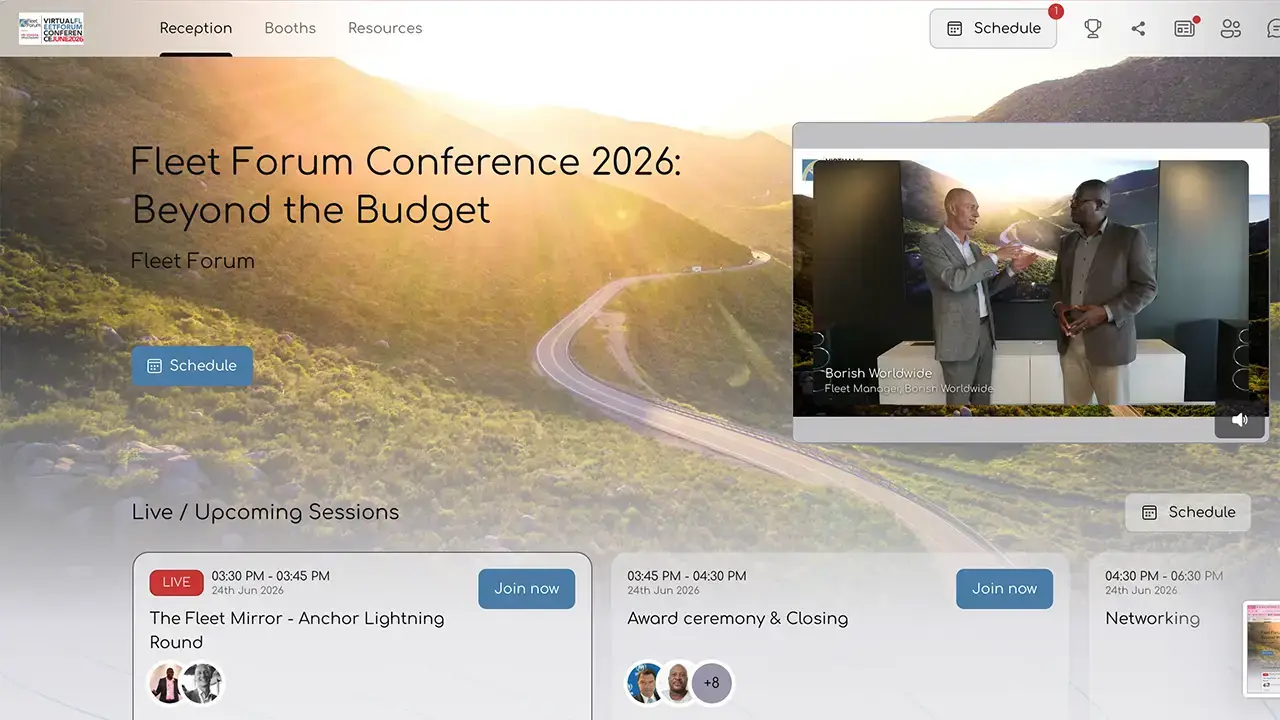Image resolution: width=1280 pixels, height=720 pixels.
Task: Open the people attendees icon
Action: 1231,29
